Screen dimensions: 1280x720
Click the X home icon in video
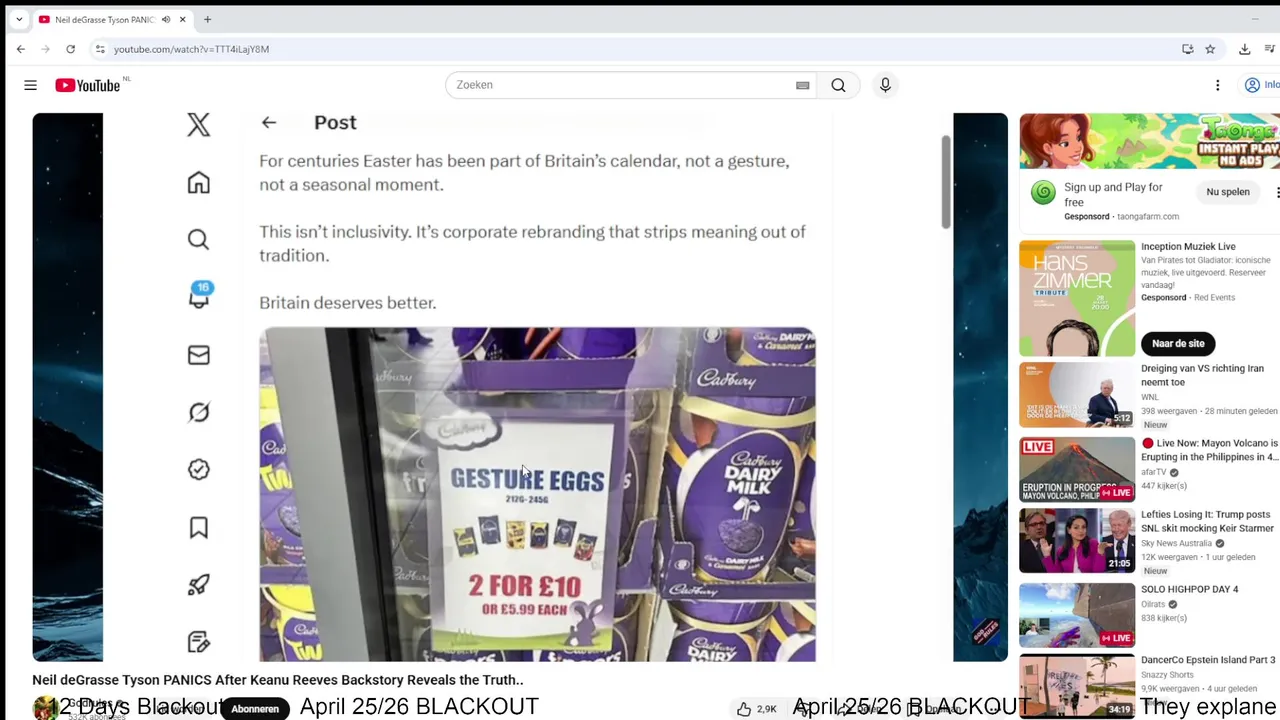[x=198, y=182]
